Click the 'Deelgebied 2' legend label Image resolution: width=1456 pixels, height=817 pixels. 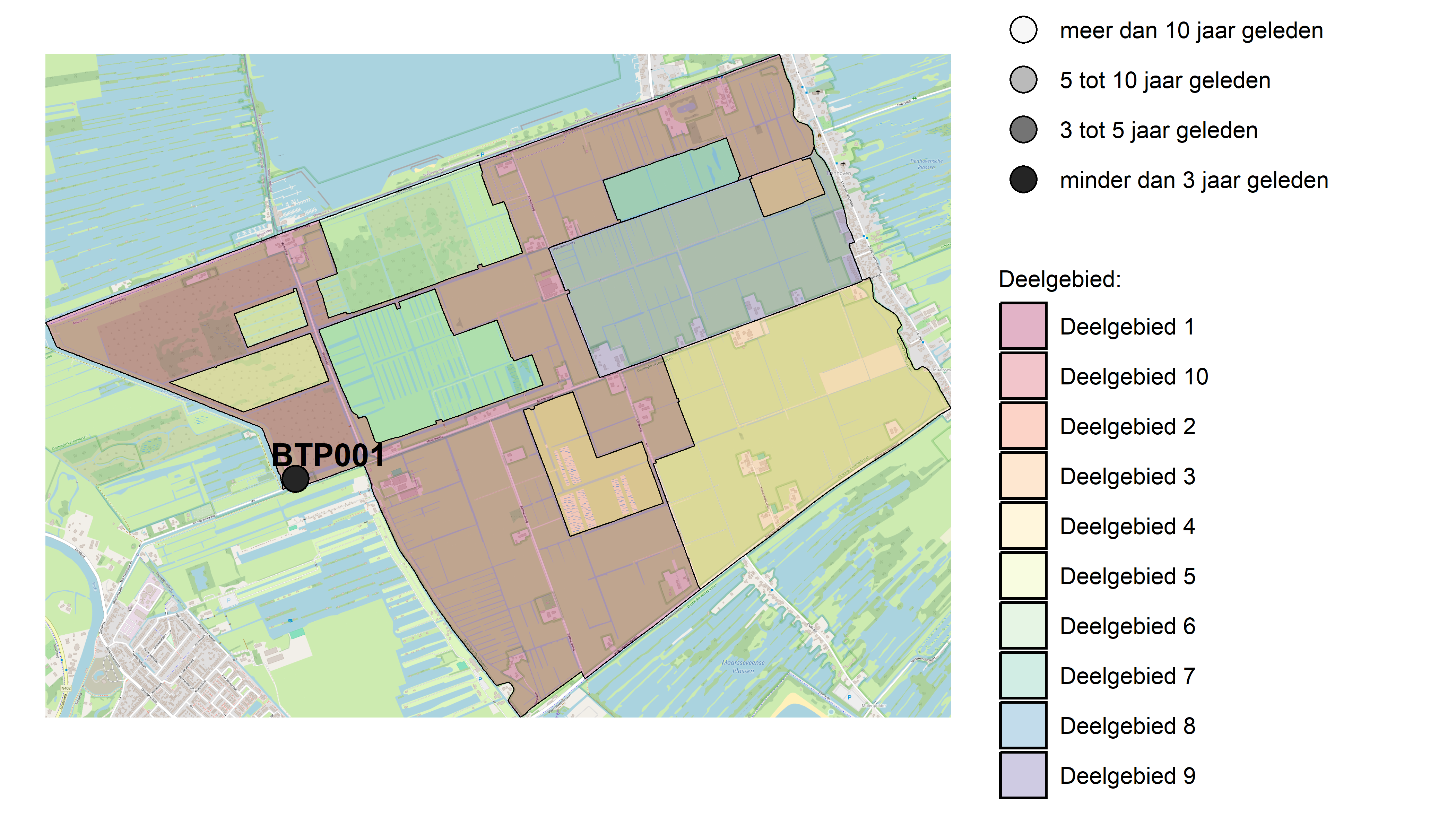(x=1128, y=427)
